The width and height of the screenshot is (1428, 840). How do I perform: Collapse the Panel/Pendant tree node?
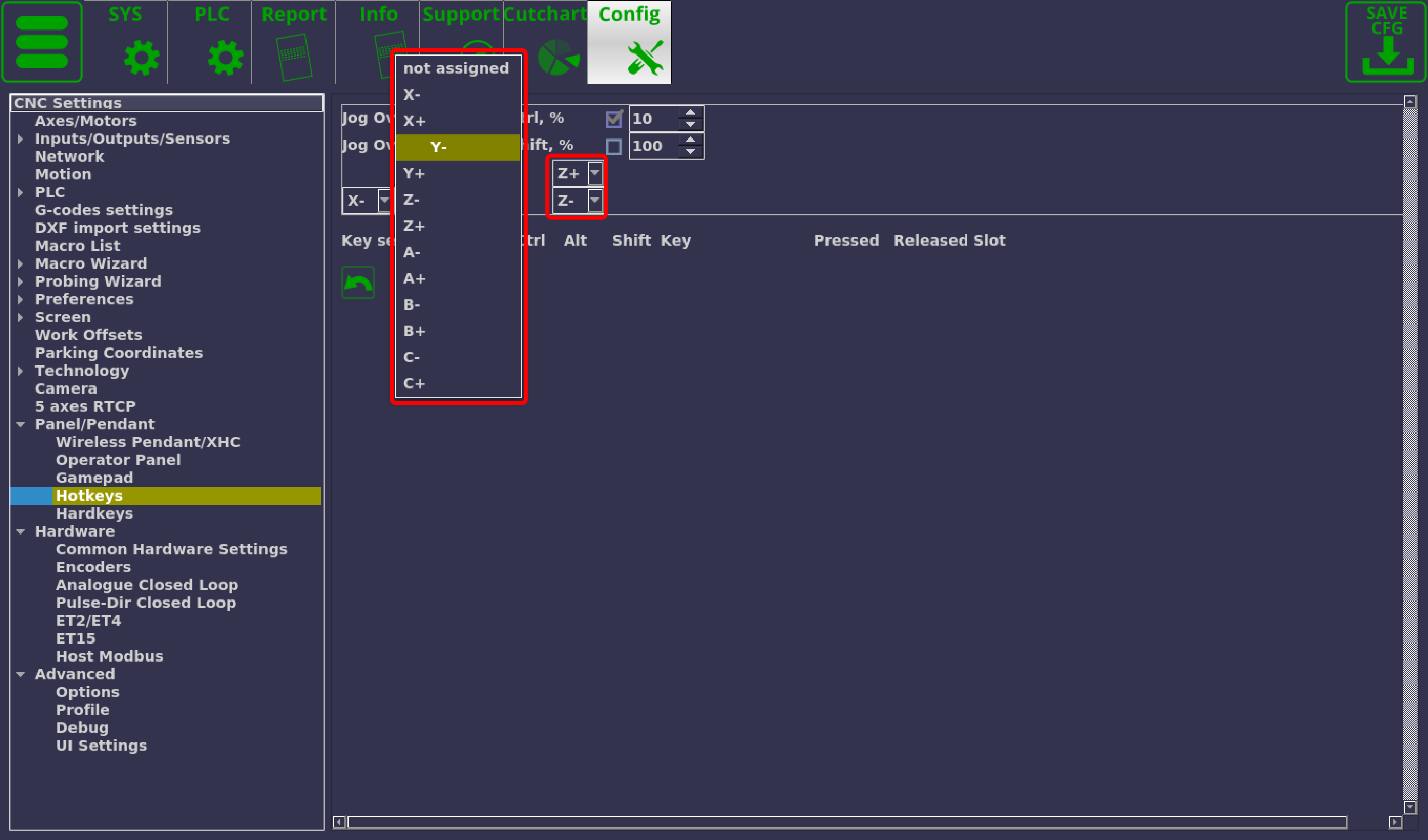[x=21, y=424]
